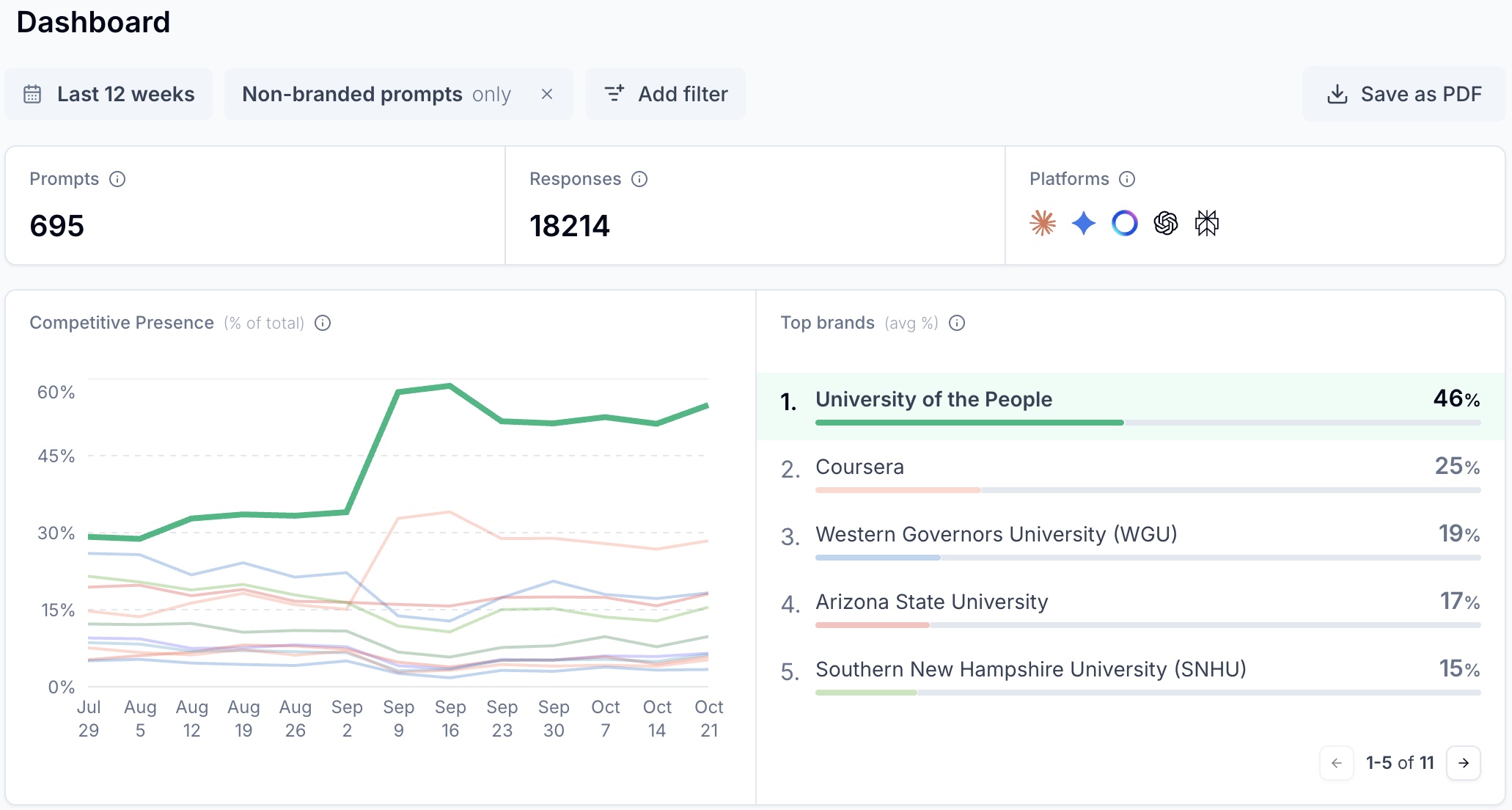The width and height of the screenshot is (1512, 810).
Task: Go to previous page of top brands
Action: 1337,763
